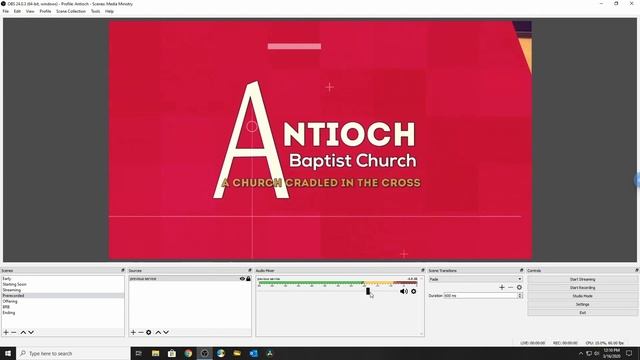This screenshot has height=360, width=640.
Task: Select the 'Early' scene
Action: coord(63,279)
